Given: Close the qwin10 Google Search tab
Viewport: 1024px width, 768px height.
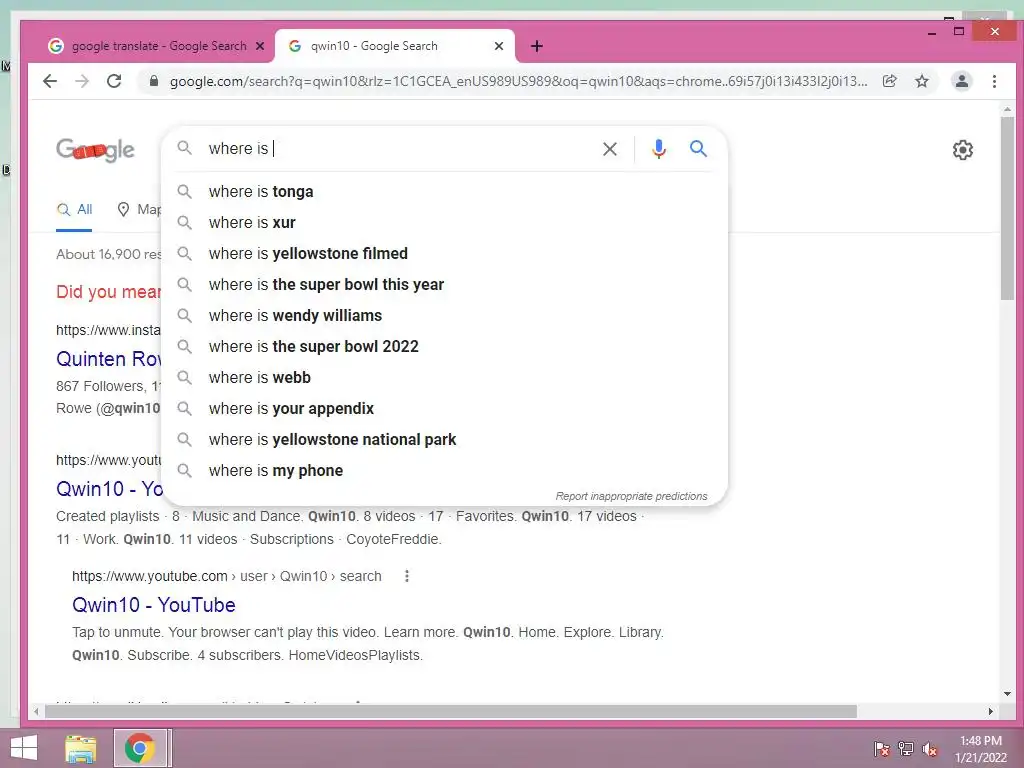Looking at the screenshot, I should [x=499, y=46].
